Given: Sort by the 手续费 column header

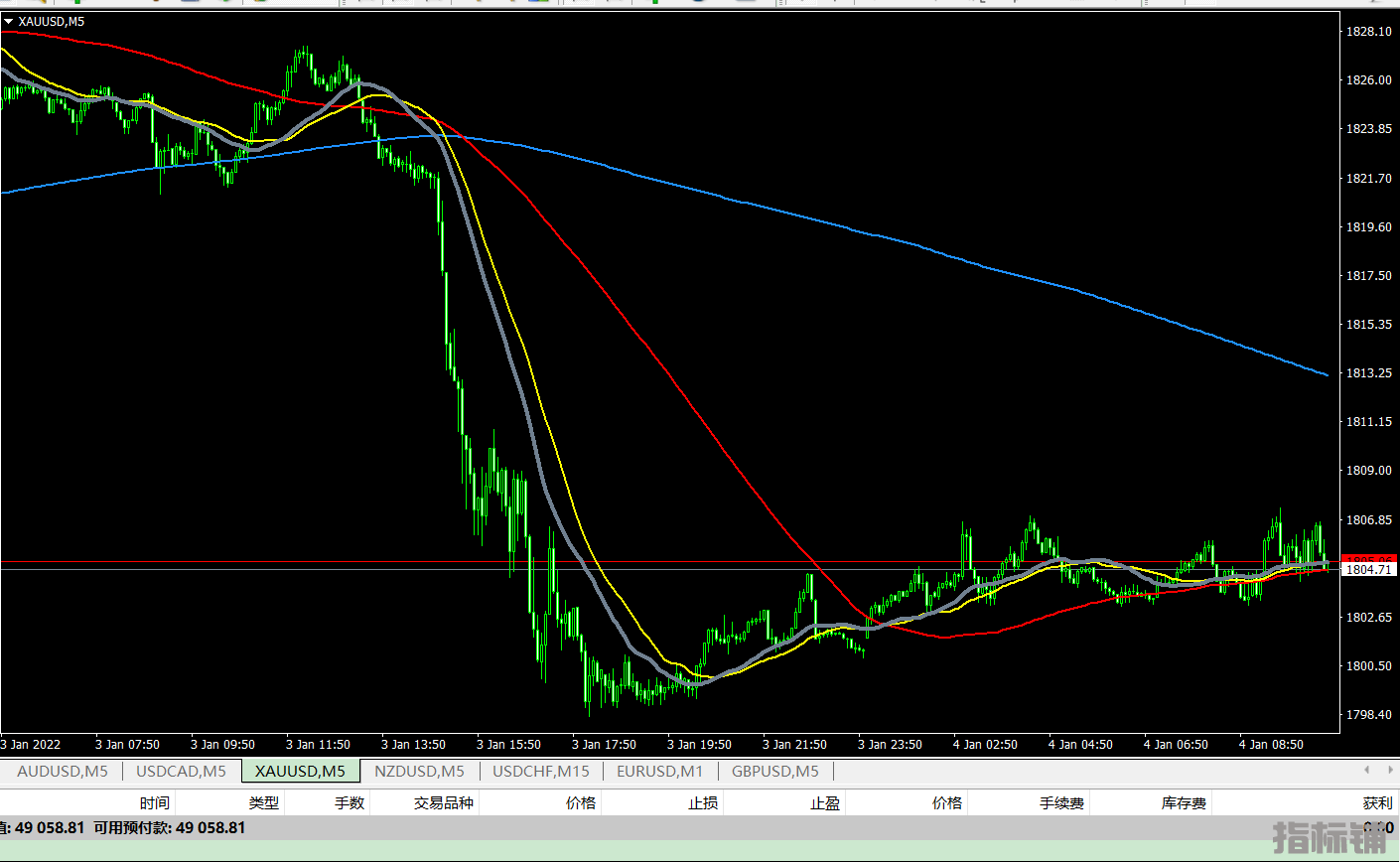Looking at the screenshot, I should click(1061, 802).
